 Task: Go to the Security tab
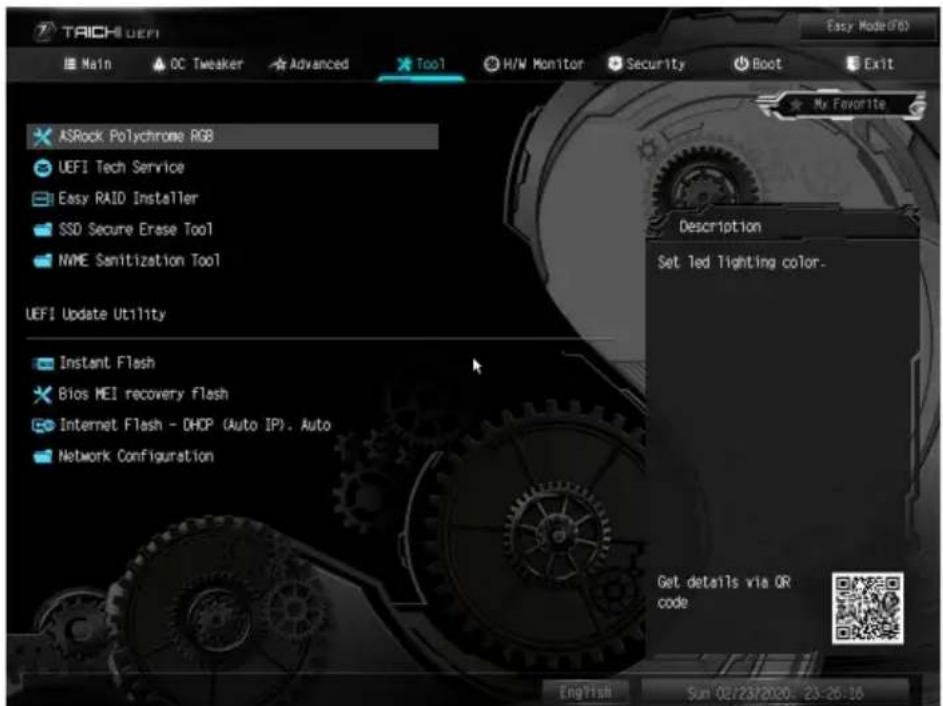click(x=647, y=64)
